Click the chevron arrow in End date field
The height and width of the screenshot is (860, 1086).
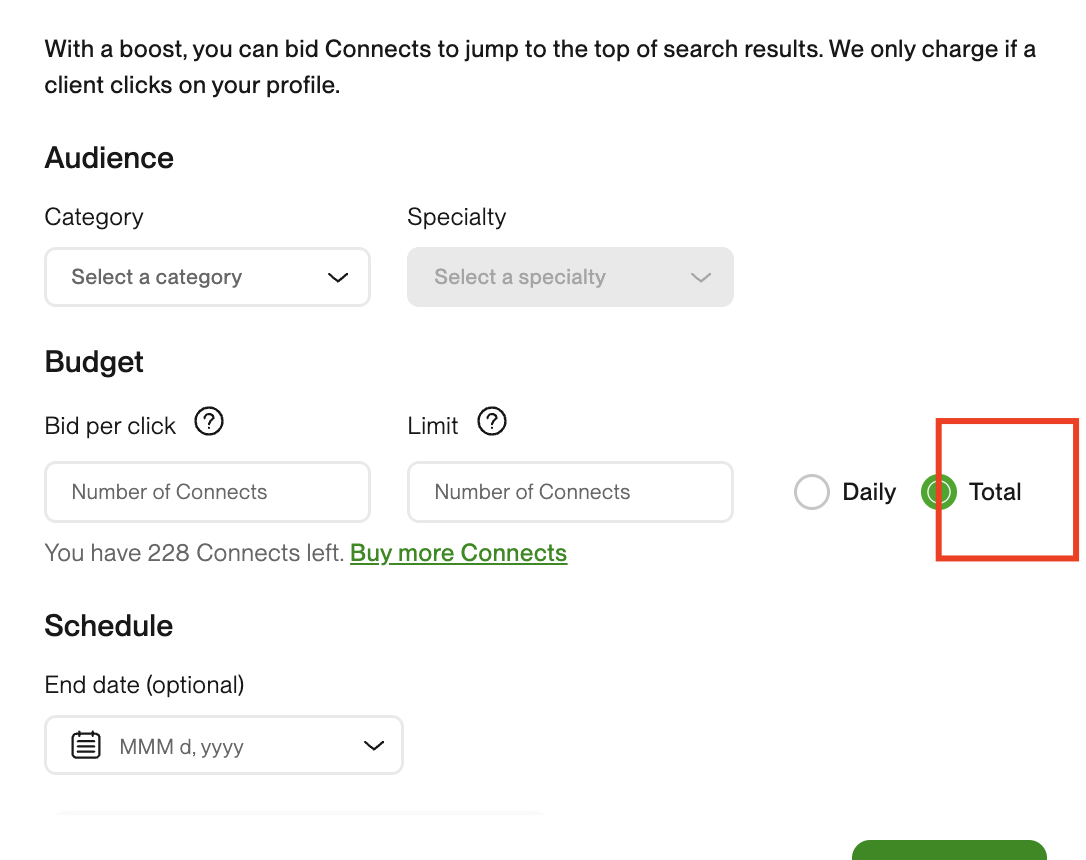coord(374,746)
